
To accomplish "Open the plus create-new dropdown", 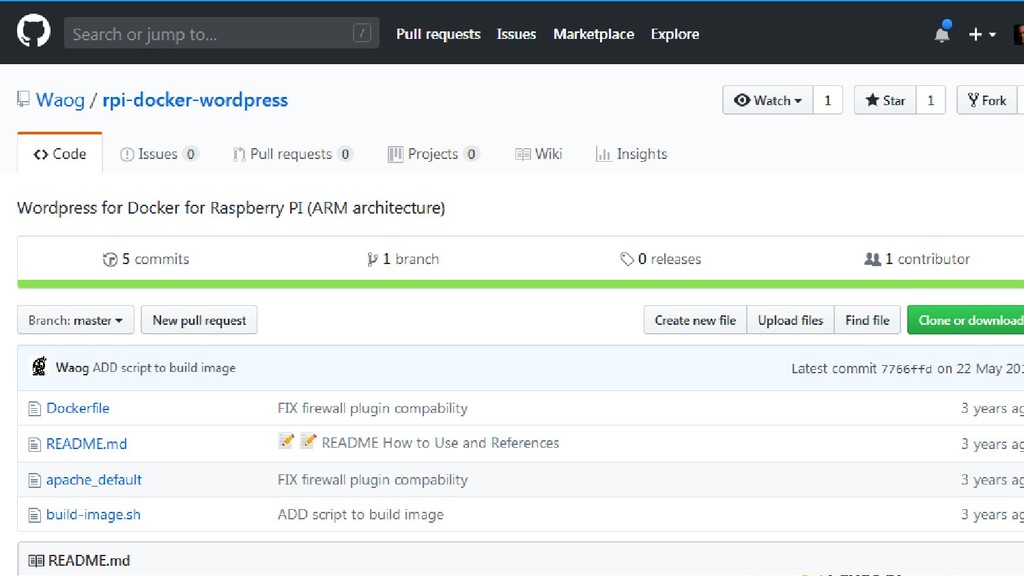I will (x=982, y=35).
